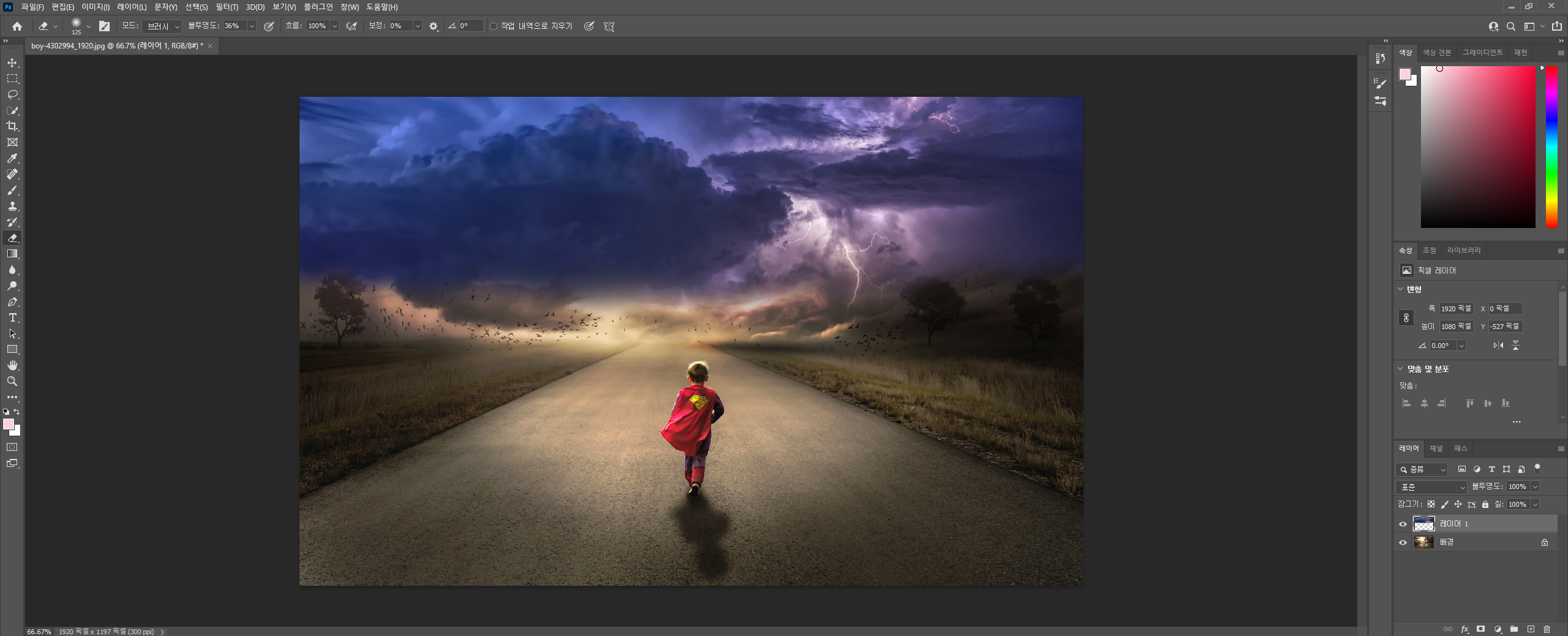Add layer style fx icon
1568x636 pixels.
coord(1464,629)
